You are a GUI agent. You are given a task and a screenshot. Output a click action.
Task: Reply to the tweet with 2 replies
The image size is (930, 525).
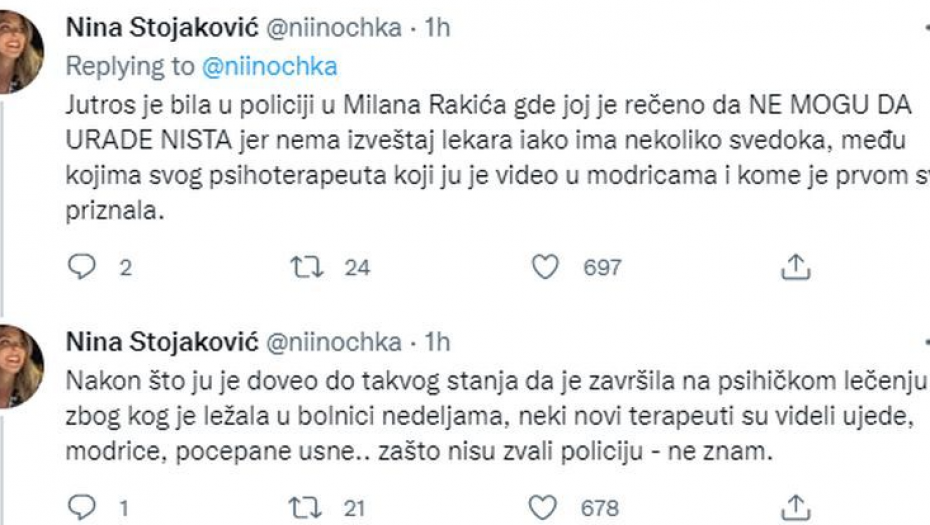click(x=84, y=267)
